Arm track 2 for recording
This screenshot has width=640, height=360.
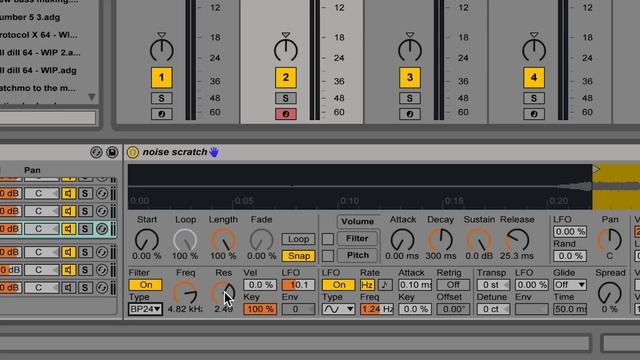(x=285, y=114)
